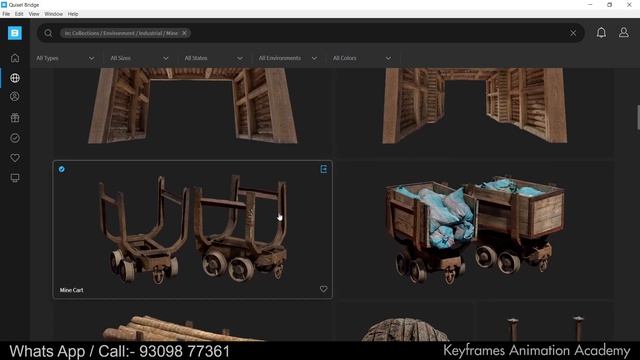
Task: Open the heart Favorites section in the sidebar
Action: [15, 158]
